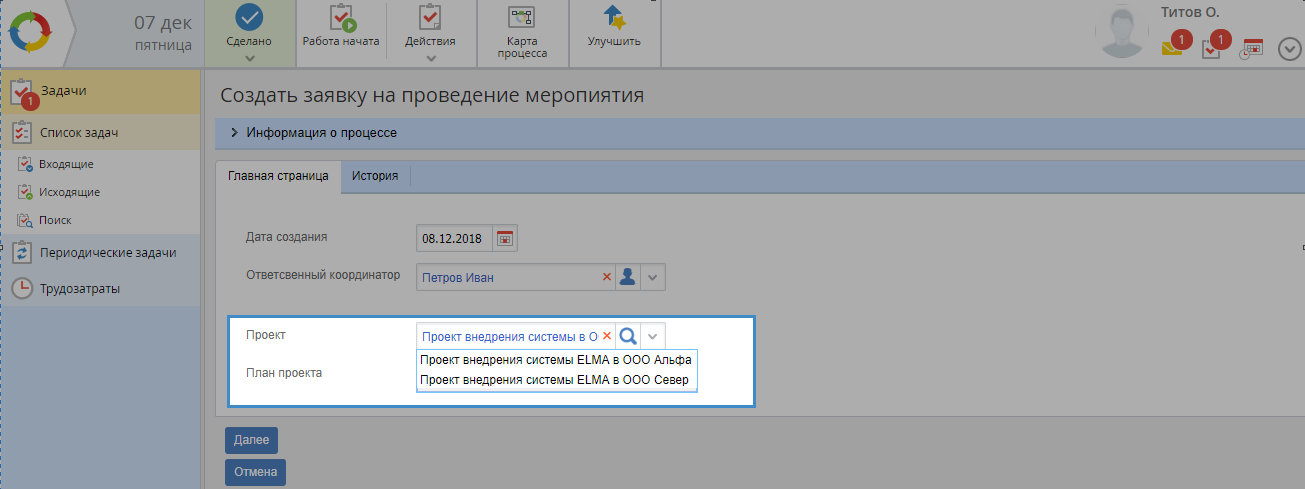Click the user picker icon for coordinator
Screen dimensions: 1305x489
point(627,277)
